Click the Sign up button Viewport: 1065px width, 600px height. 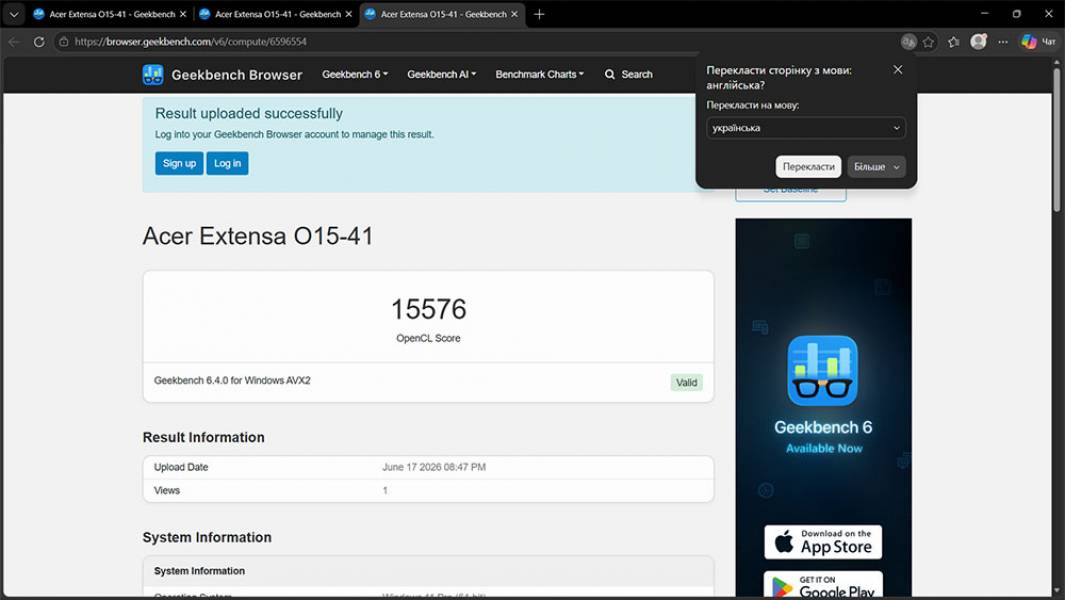tap(179, 163)
